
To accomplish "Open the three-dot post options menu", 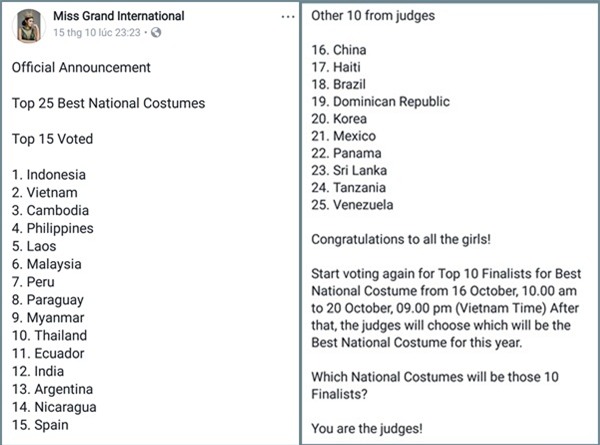I will coord(288,17).
